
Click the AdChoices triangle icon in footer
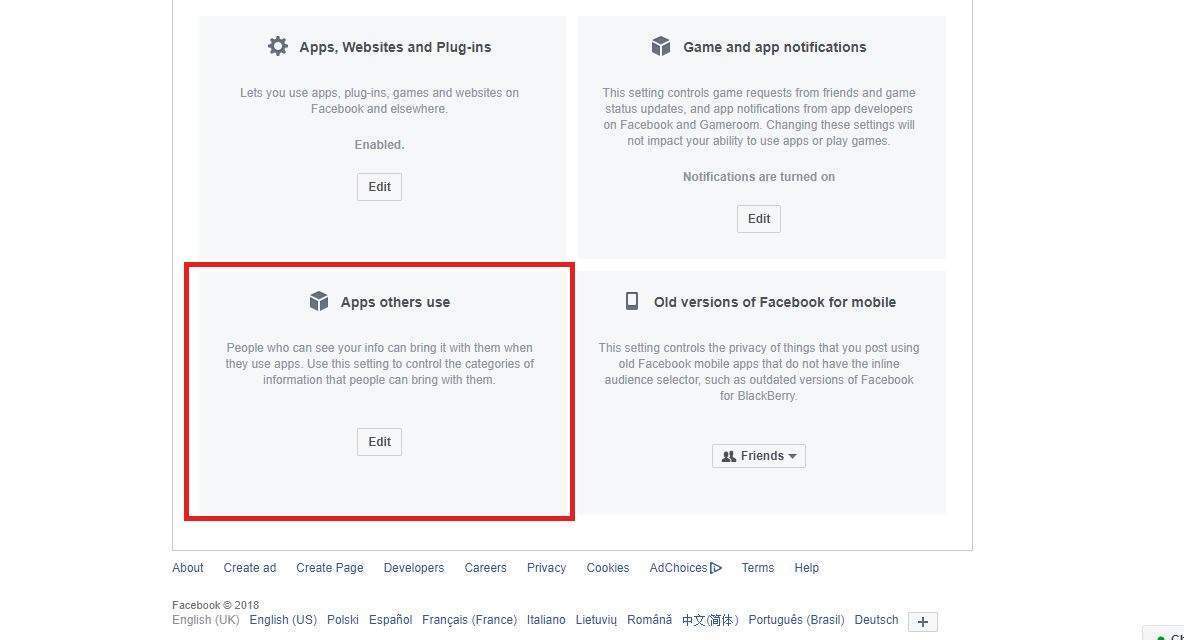click(716, 568)
